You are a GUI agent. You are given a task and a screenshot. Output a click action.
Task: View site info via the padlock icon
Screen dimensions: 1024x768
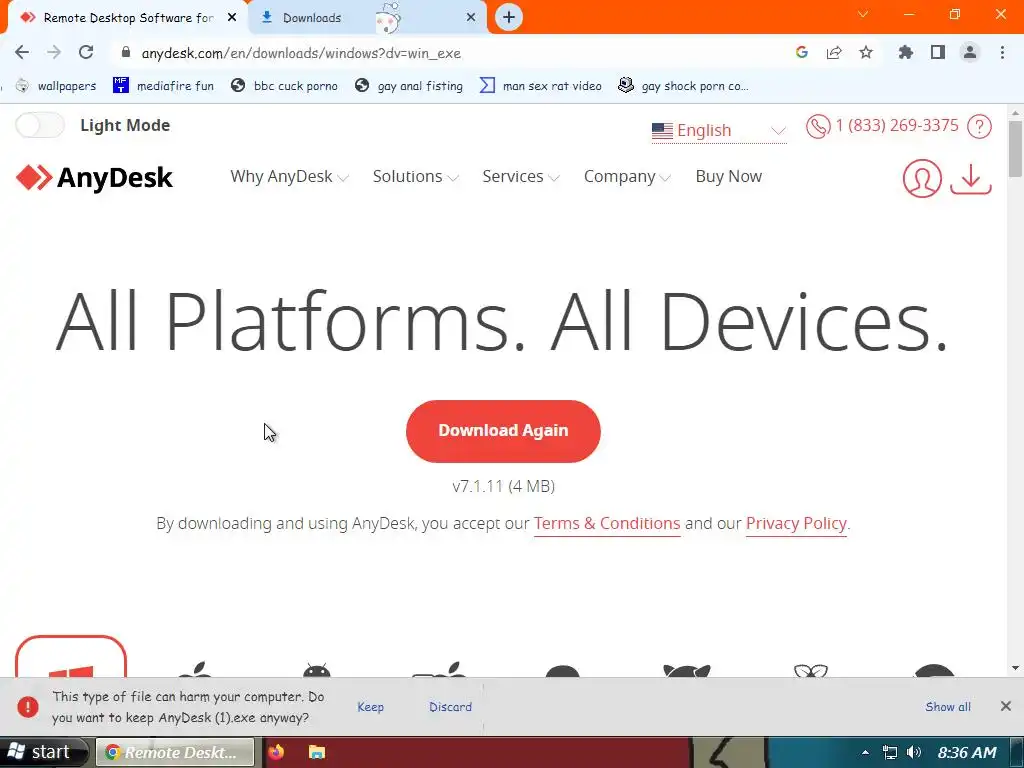(x=126, y=53)
